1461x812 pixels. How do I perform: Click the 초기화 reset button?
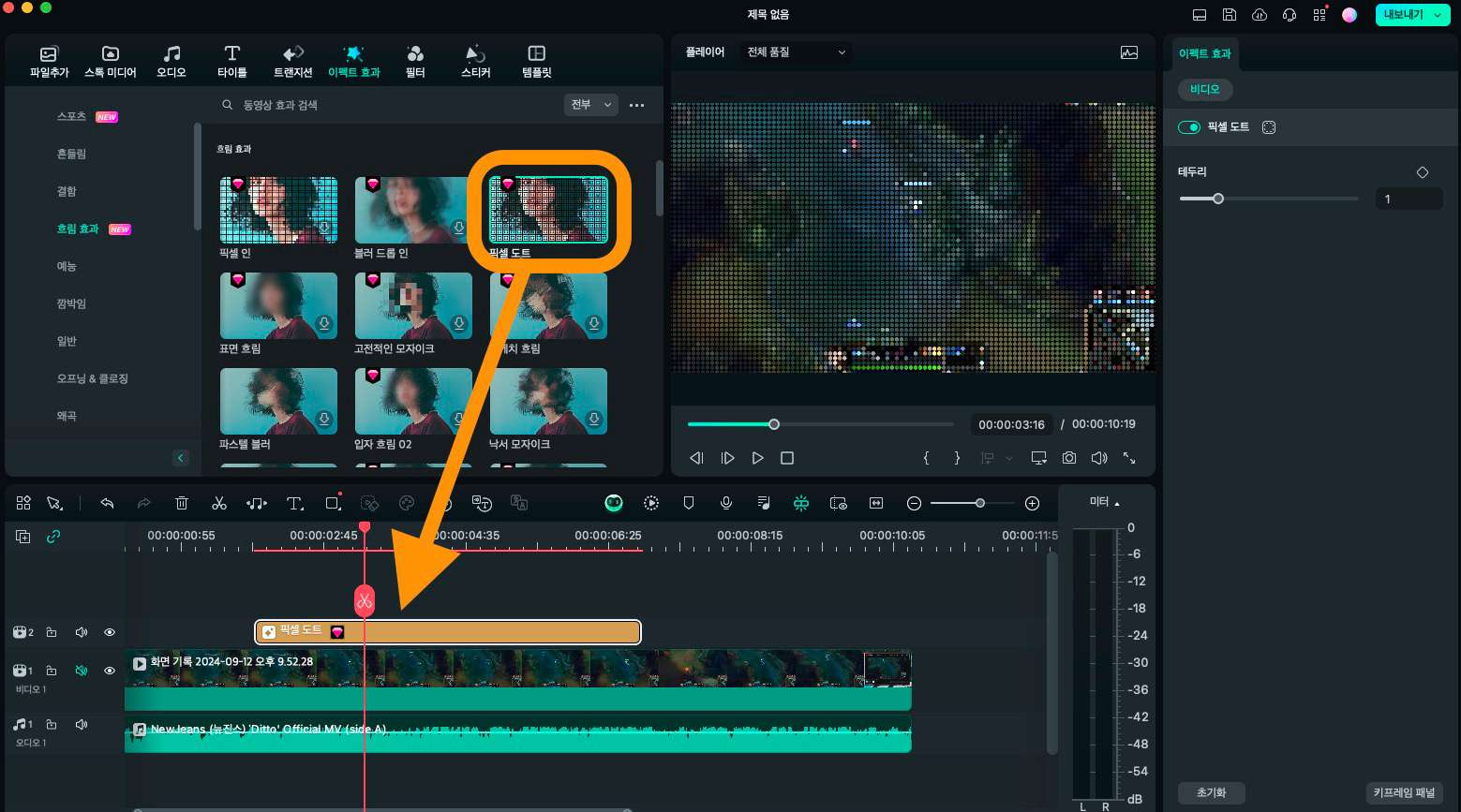coord(1211,792)
